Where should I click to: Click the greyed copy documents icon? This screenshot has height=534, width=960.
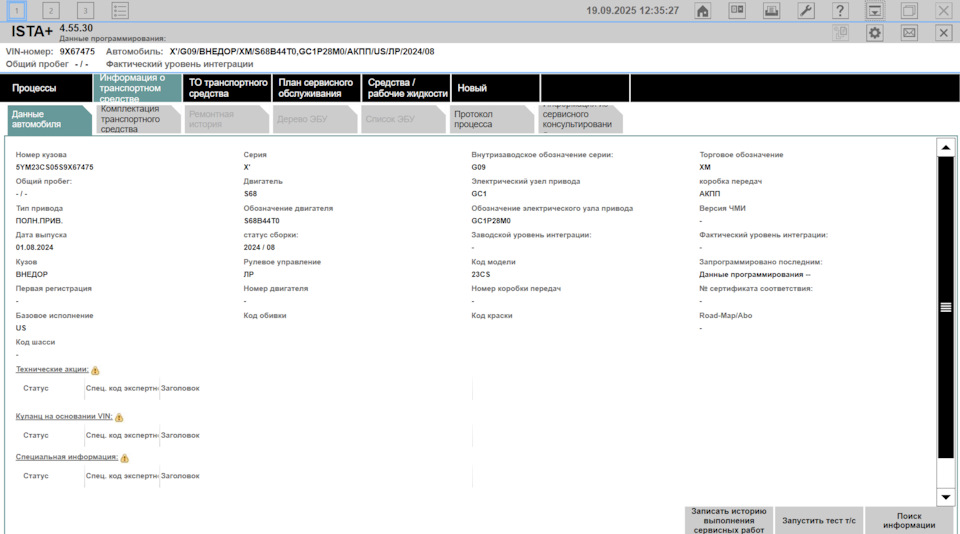tap(841, 33)
